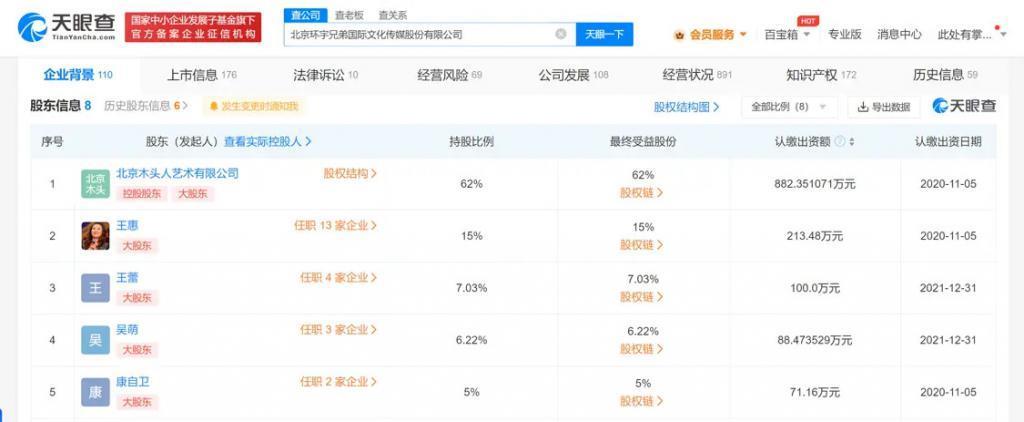This screenshot has width=1024, height=422.
Task: Open the 股权结构图 link
Action: pyautogui.click(x=686, y=106)
